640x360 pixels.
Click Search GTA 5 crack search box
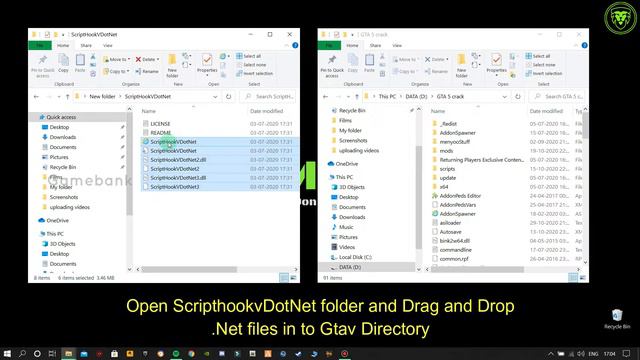(557, 97)
